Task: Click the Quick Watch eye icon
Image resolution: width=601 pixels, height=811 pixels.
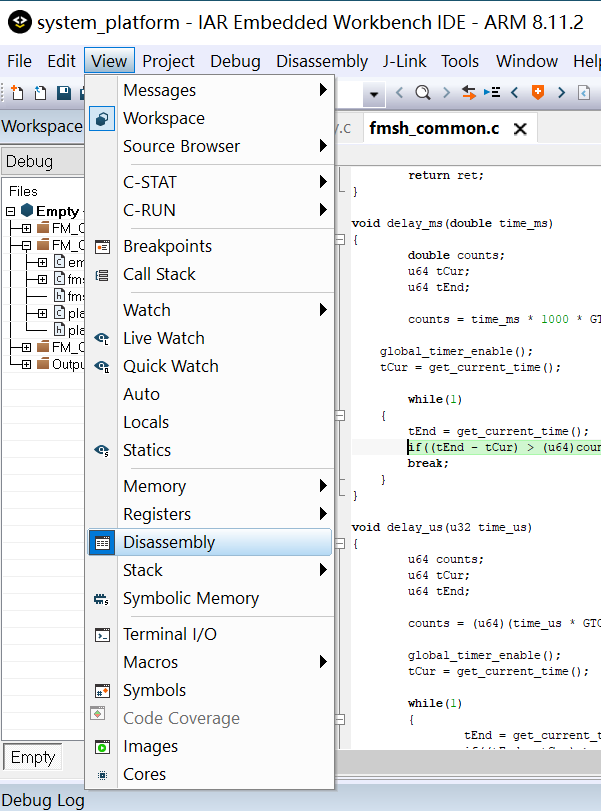Action: (102, 366)
